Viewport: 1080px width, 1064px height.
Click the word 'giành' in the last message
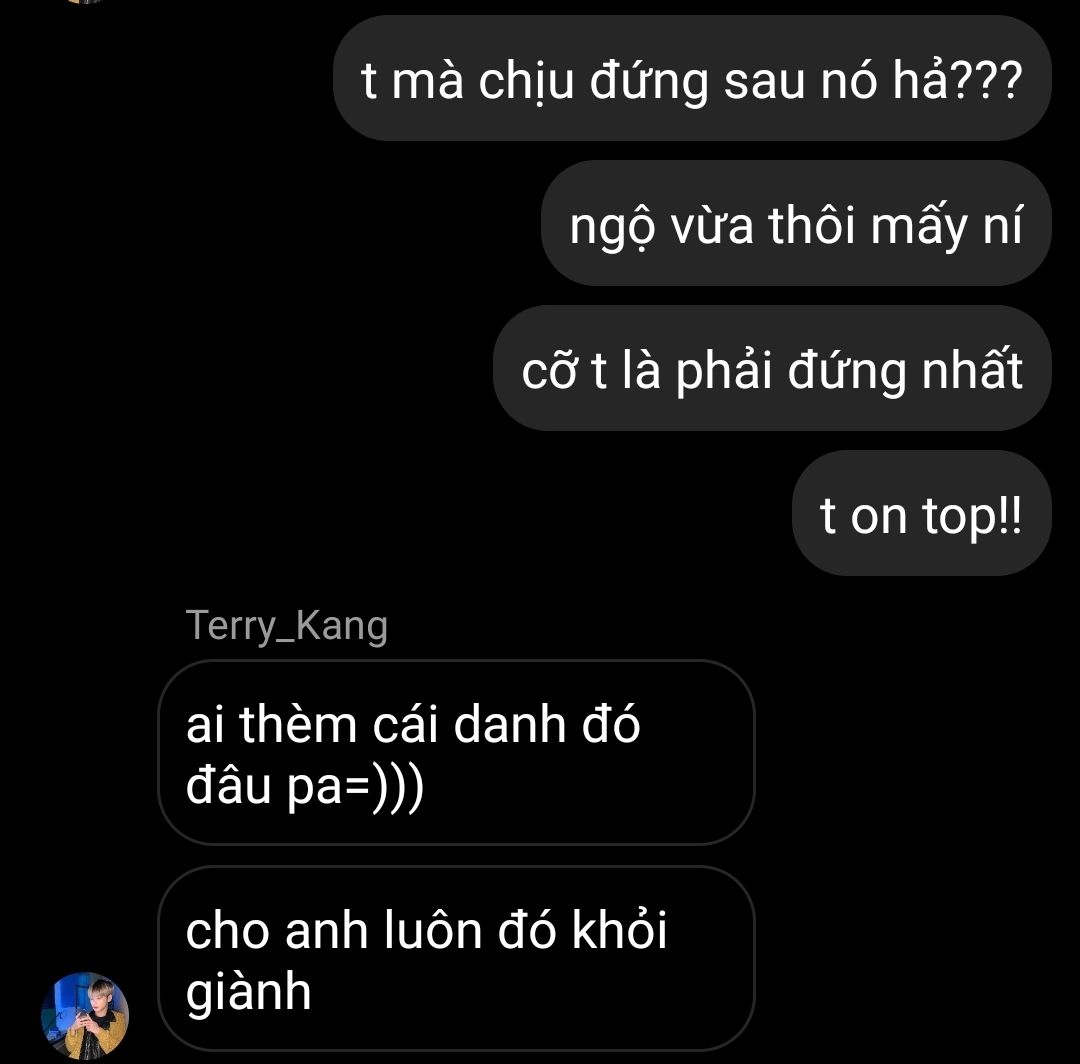click(x=248, y=992)
